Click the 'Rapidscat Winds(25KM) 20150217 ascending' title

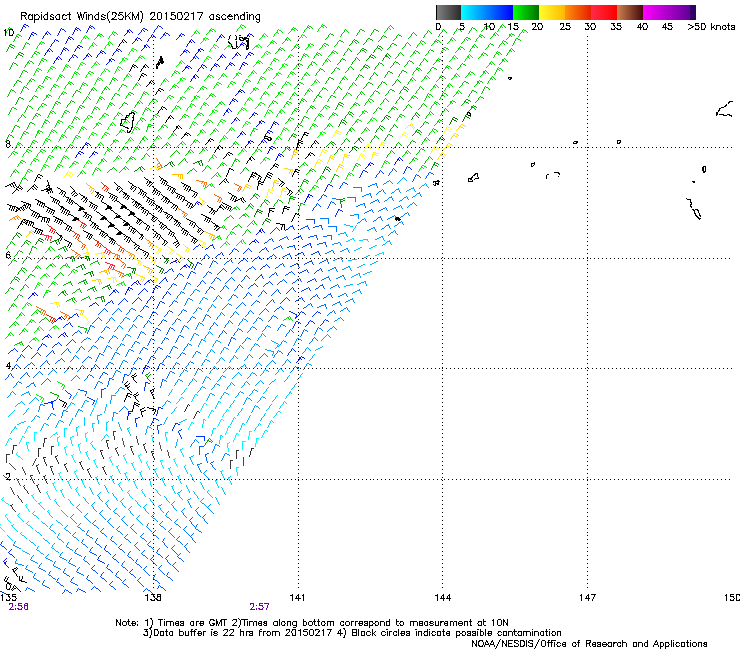(140, 17)
